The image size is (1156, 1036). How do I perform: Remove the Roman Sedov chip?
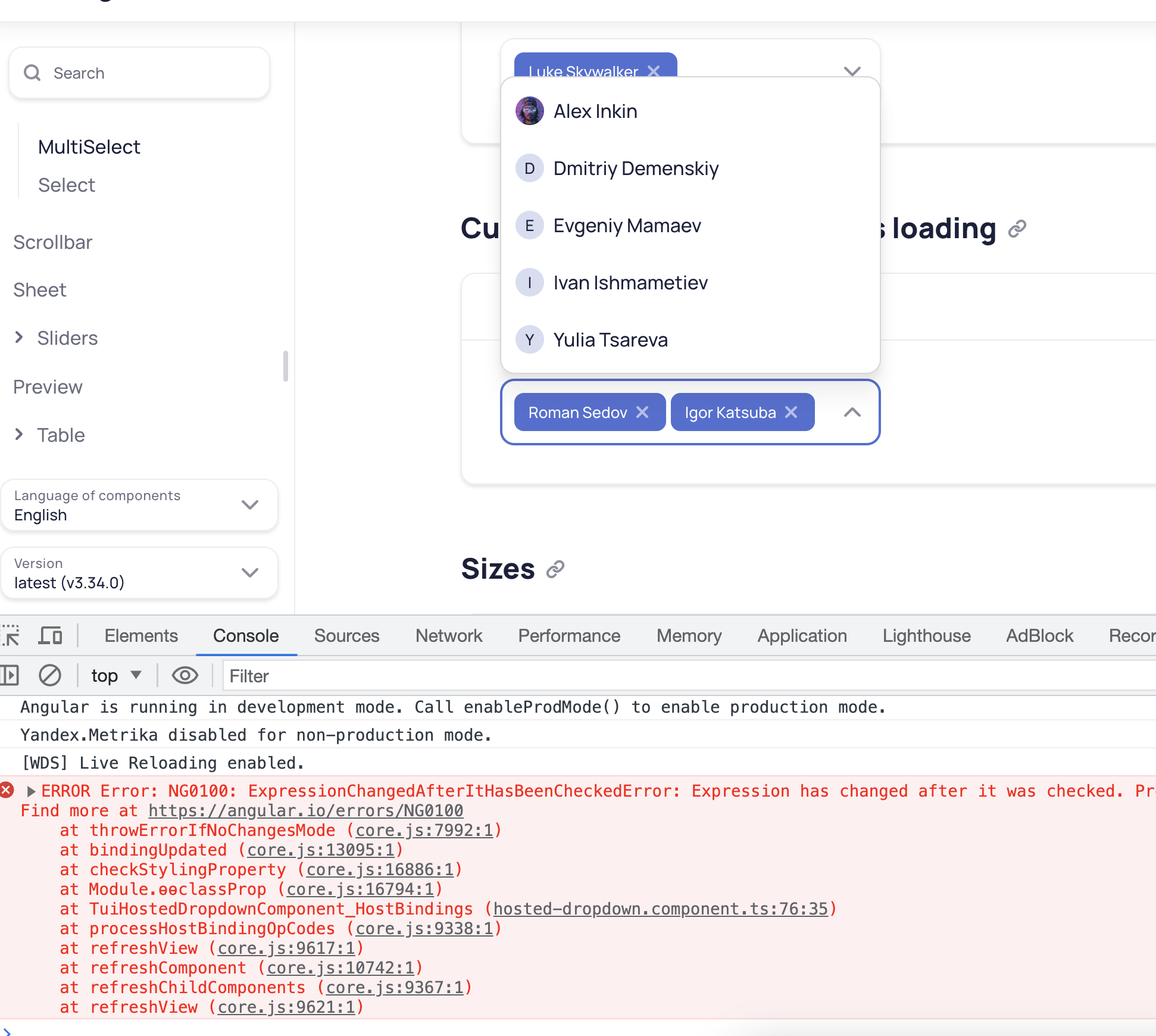643,411
